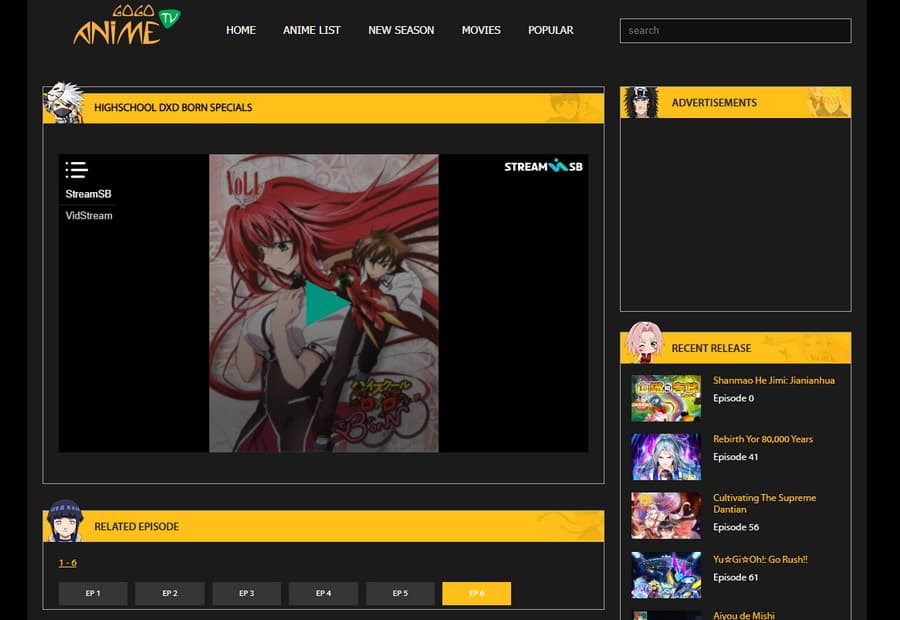Click the GogoAnime TV logo

click(x=125, y=27)
